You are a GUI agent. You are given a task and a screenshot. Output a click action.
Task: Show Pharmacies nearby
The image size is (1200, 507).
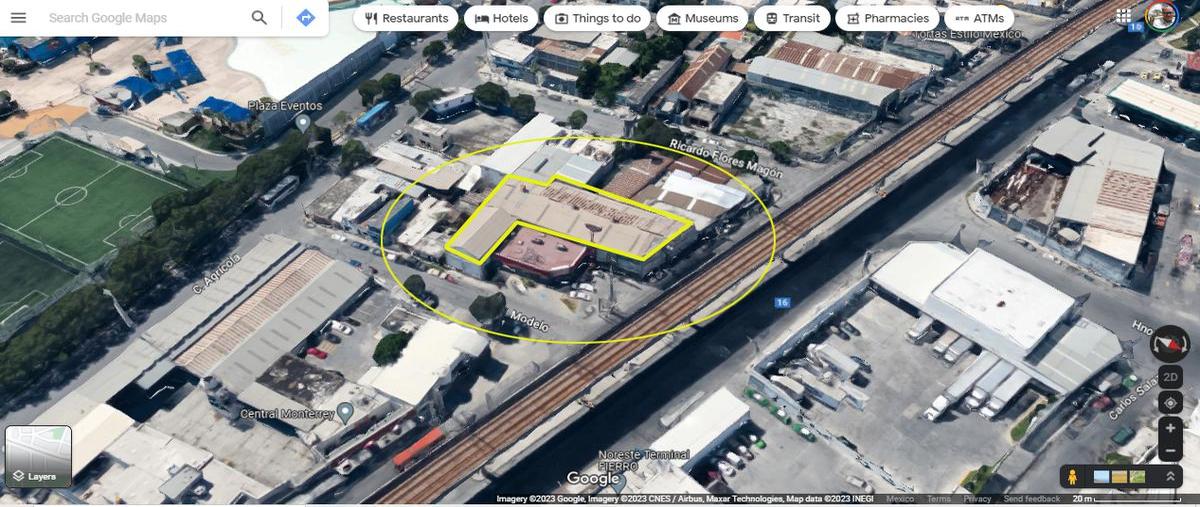(886, 18)
